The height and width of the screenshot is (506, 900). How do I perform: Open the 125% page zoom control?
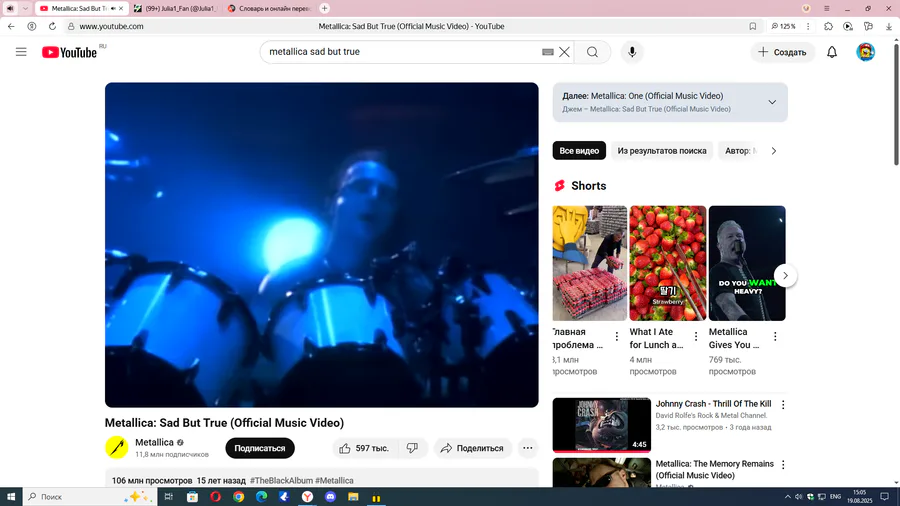[783, 26]
